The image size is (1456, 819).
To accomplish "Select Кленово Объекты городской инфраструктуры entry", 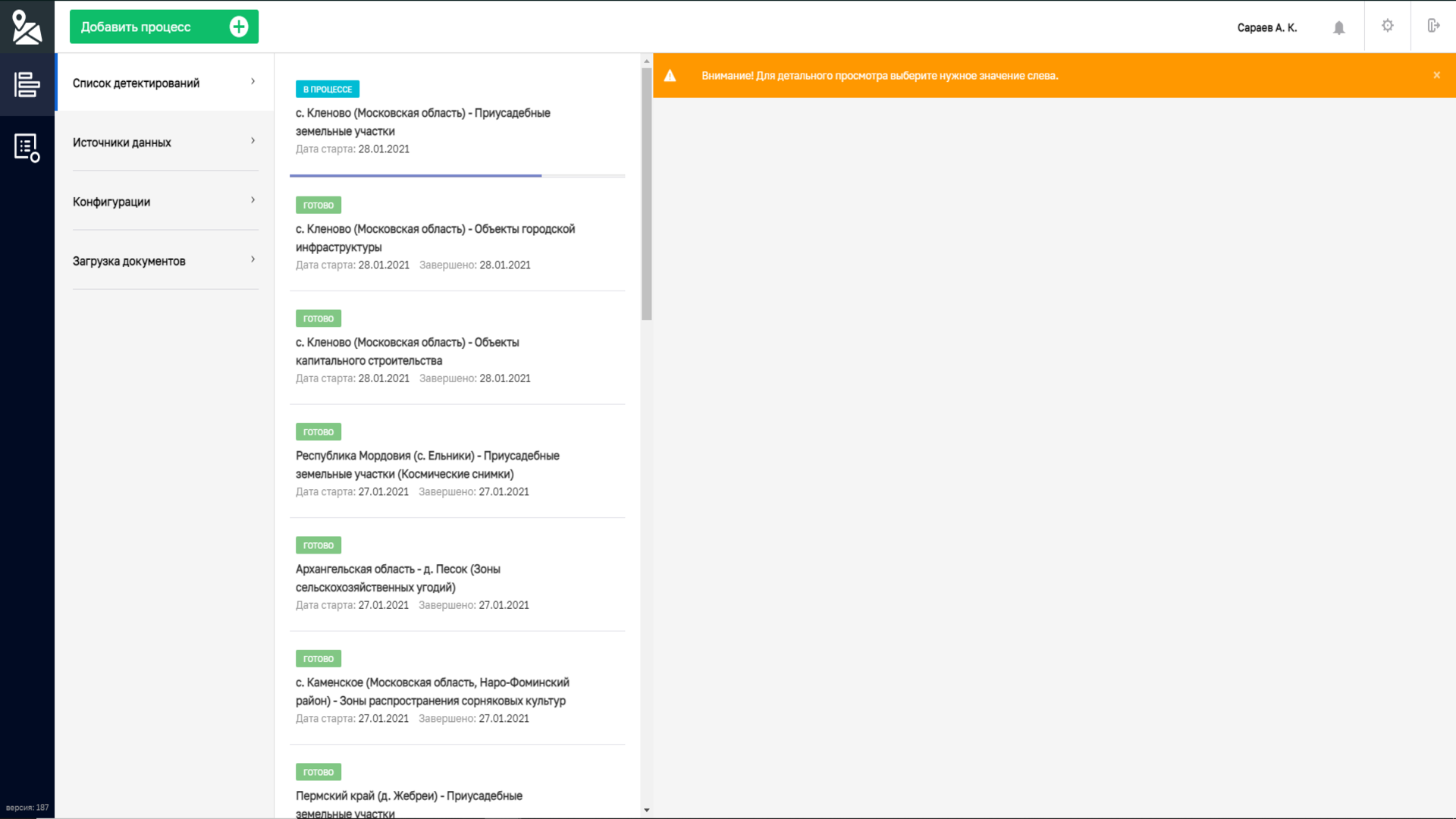I will coord(457,235).
